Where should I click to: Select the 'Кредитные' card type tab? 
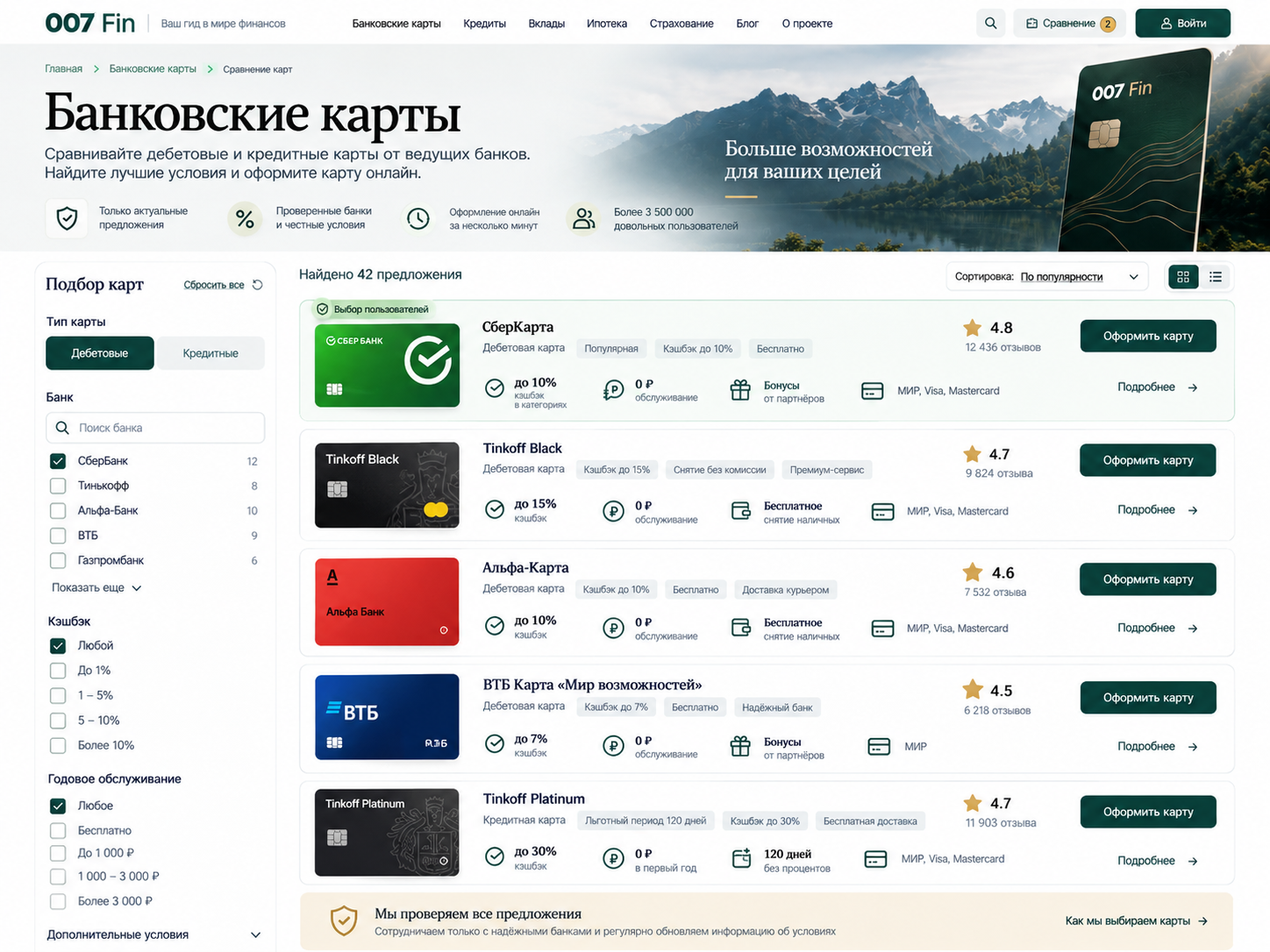(210, 353)
